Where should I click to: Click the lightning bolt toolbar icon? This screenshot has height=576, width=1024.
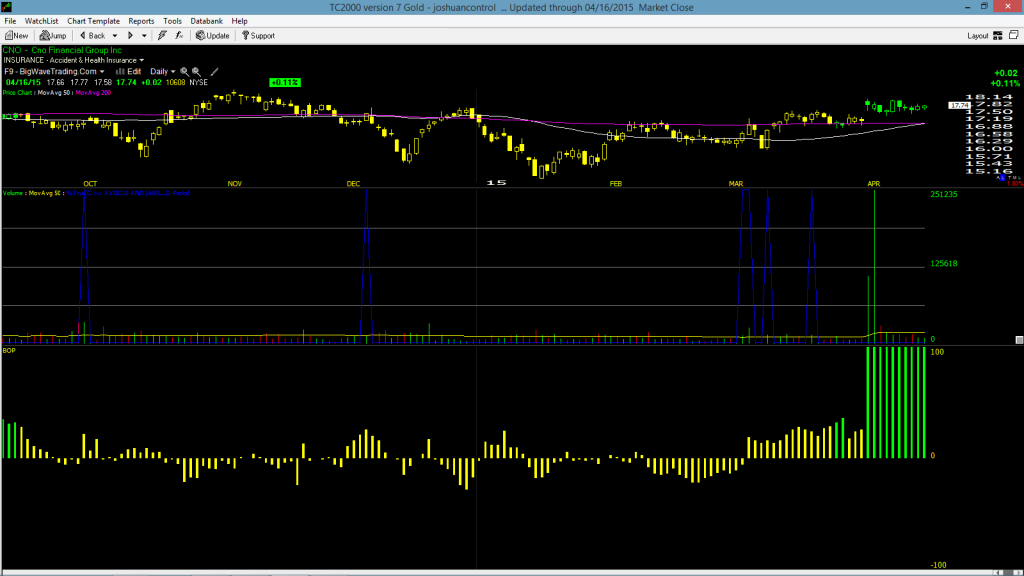162,36
